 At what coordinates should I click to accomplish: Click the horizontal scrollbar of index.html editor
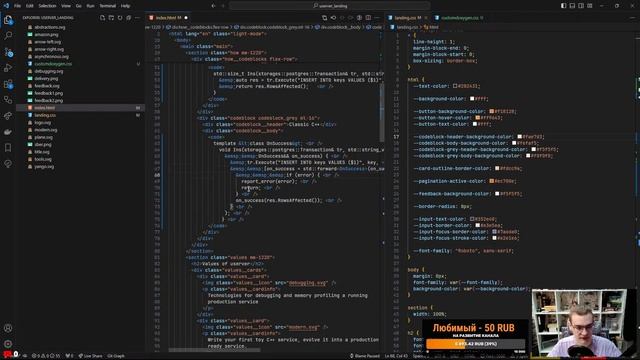(x=214, y=350)
